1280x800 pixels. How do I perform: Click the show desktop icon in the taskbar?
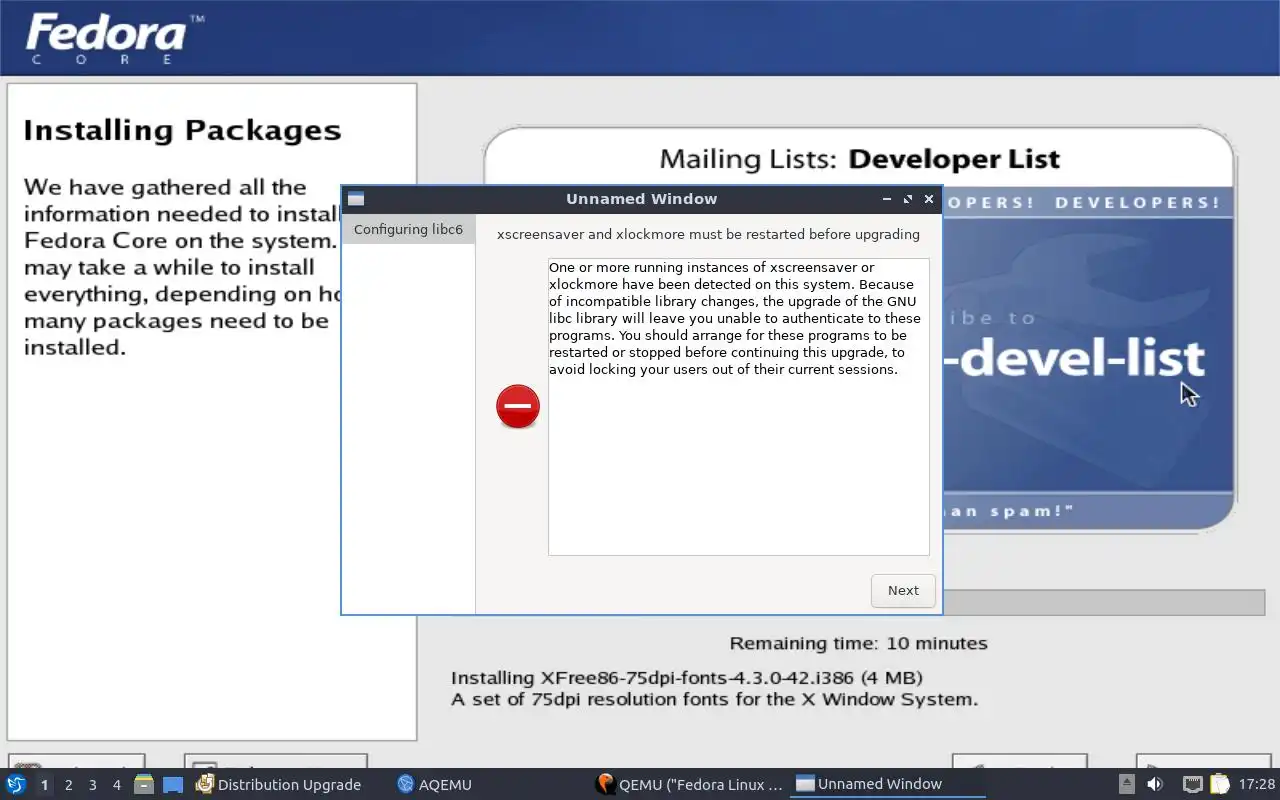pyautogui.click(x=173, y=785)
